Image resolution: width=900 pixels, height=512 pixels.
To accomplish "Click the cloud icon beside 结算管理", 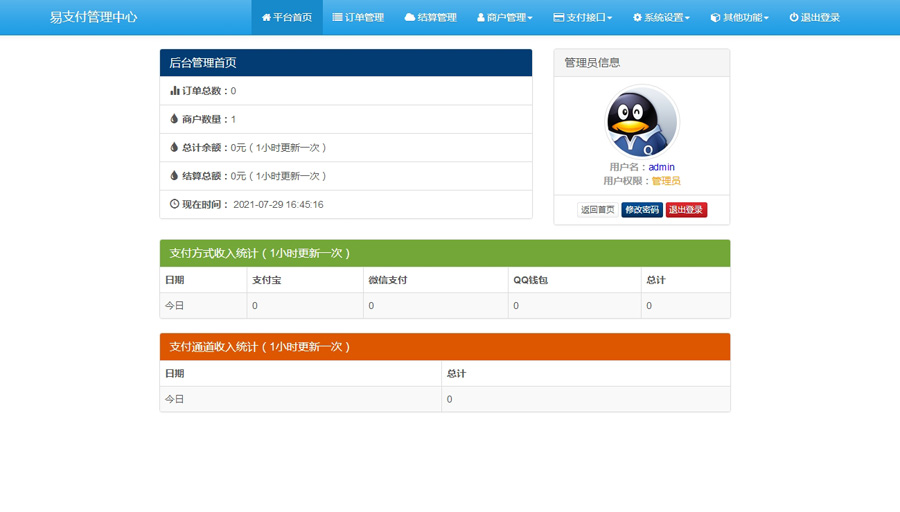I will point(410,18).
